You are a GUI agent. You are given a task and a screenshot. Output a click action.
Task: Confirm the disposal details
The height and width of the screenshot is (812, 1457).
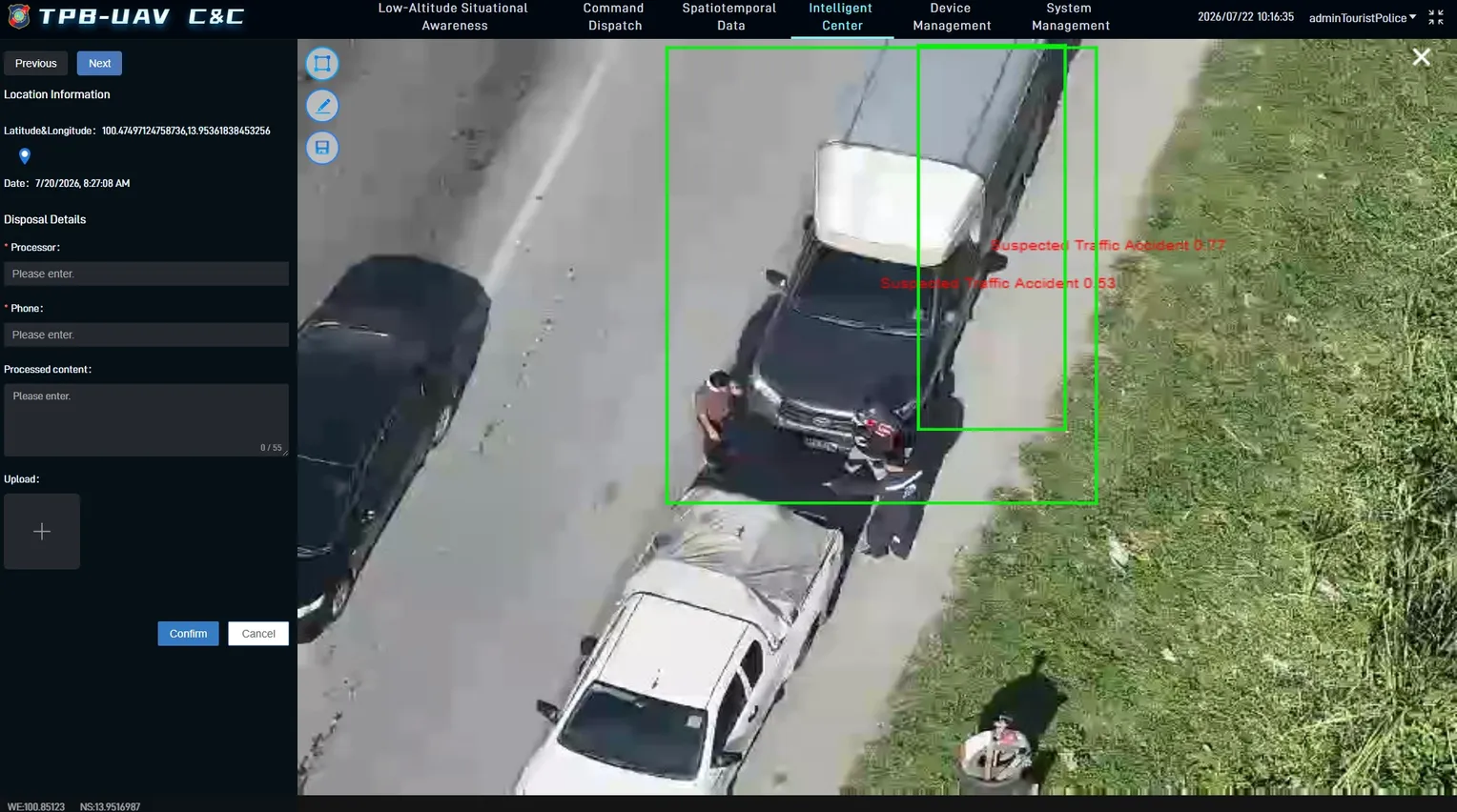coord(188,634)
